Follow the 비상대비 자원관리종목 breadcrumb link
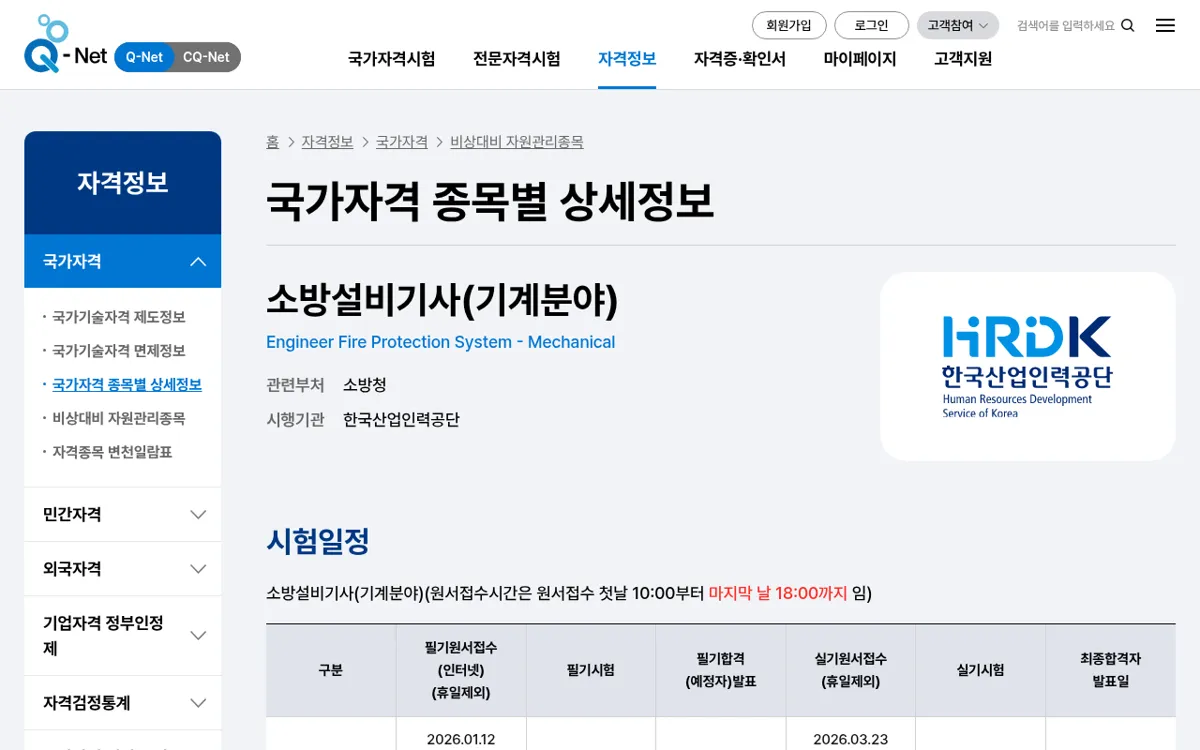This screenshot has height=750, width=1200. [517, 142]
